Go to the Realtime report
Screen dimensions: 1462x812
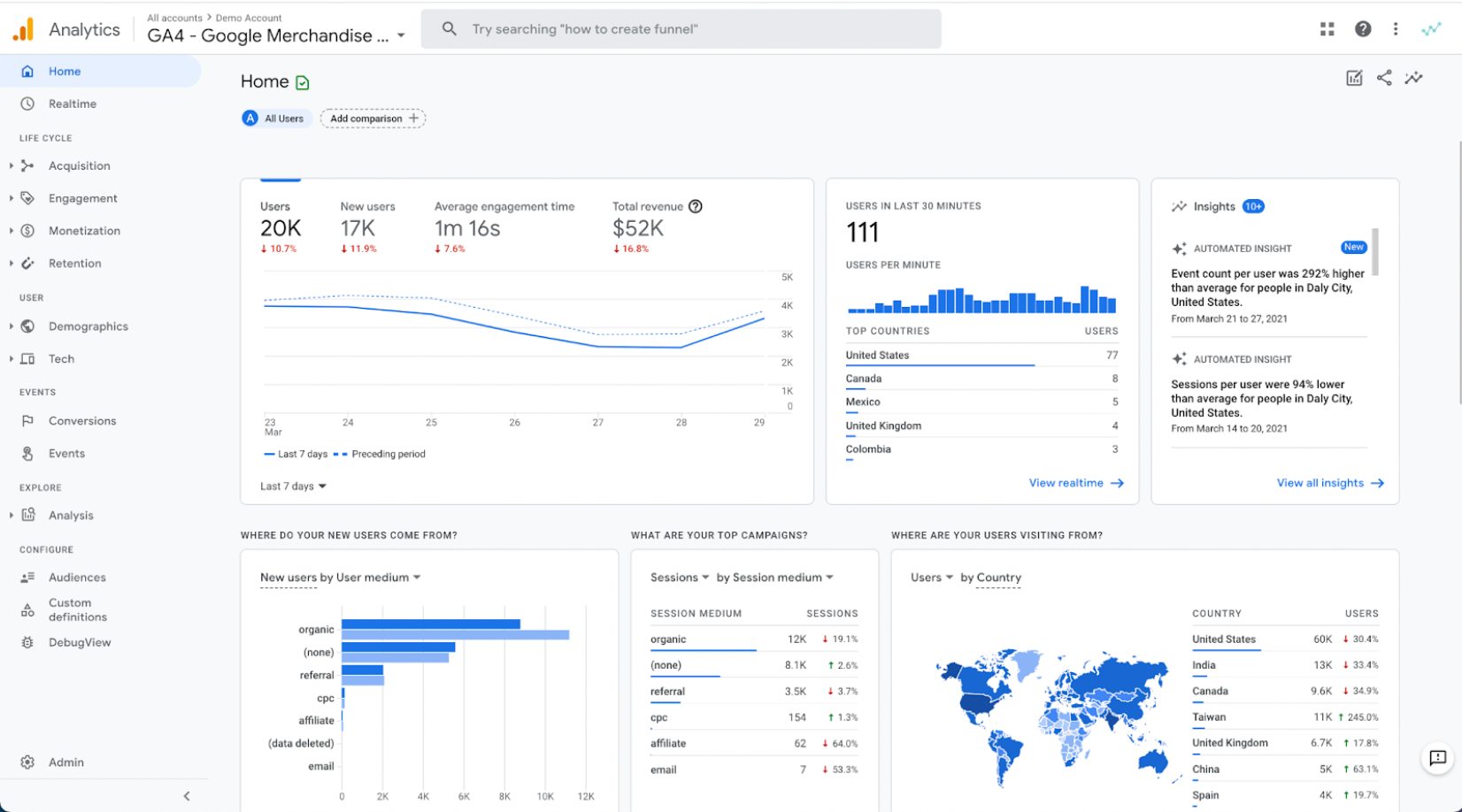[73, 103]
